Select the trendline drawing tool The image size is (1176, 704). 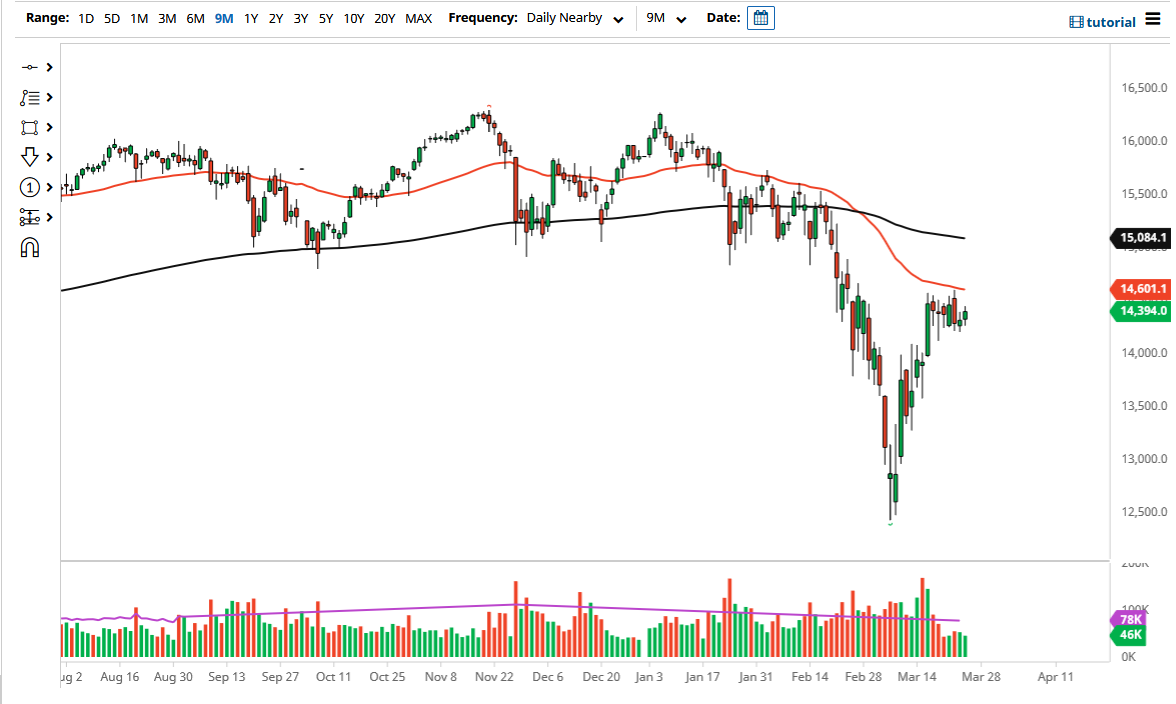[30, 67]
